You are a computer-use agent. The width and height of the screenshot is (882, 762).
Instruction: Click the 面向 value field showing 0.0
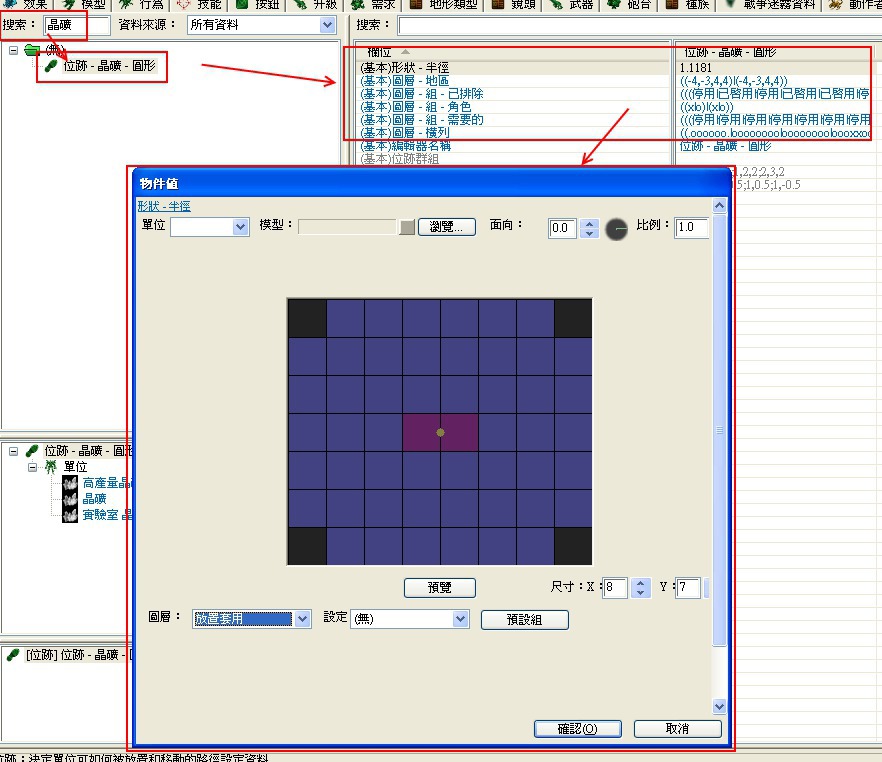pos(562,228)
